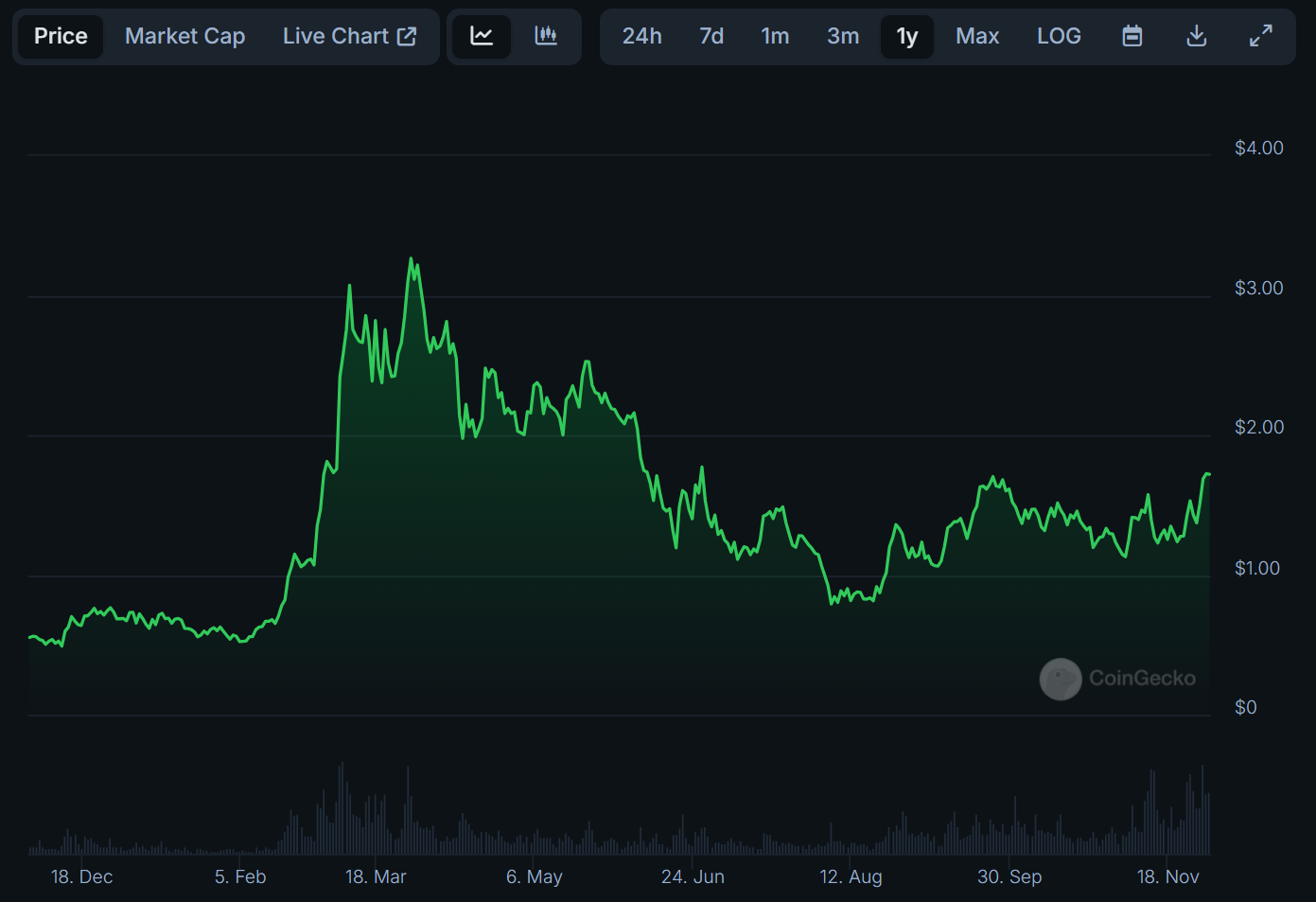
Task: Click the 5. Feb date label
Action: pyautogui.click(x=240, y=876)
